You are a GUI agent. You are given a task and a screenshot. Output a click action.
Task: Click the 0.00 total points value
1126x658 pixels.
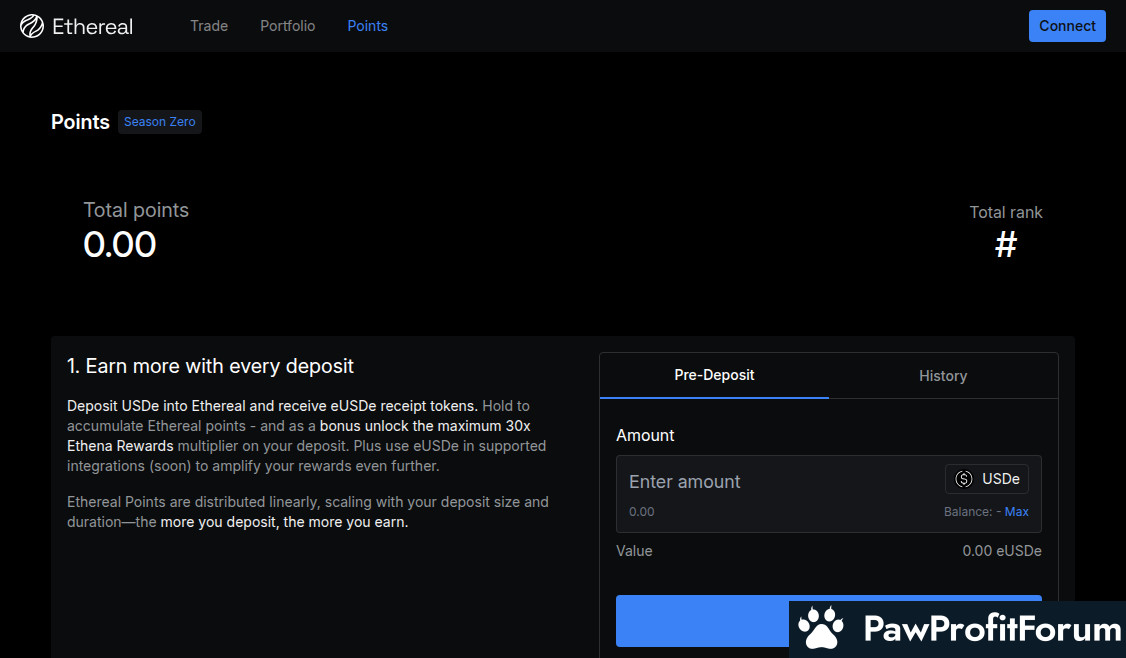tap(120, 245)
